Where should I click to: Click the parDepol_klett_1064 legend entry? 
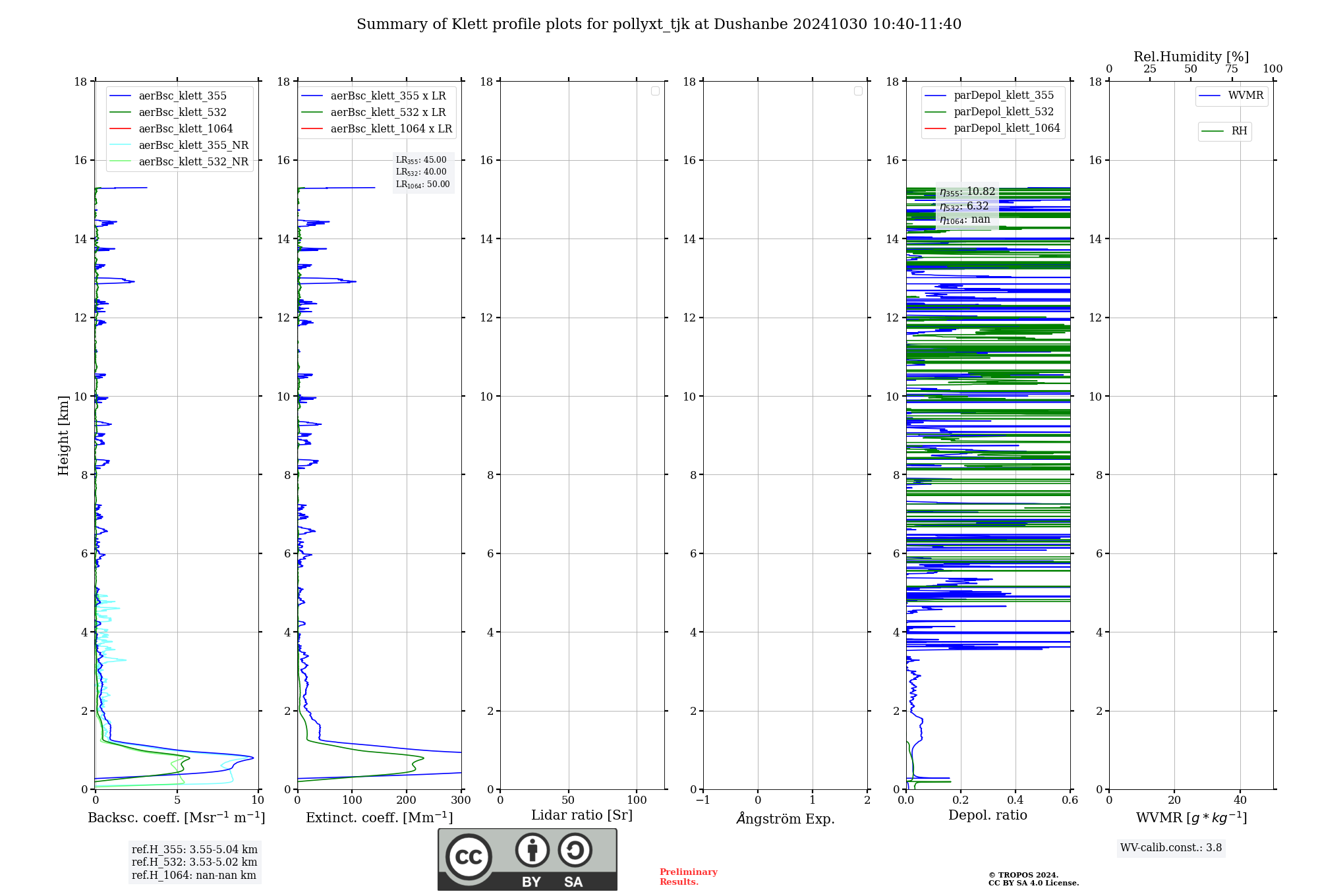tap(992, 128)
